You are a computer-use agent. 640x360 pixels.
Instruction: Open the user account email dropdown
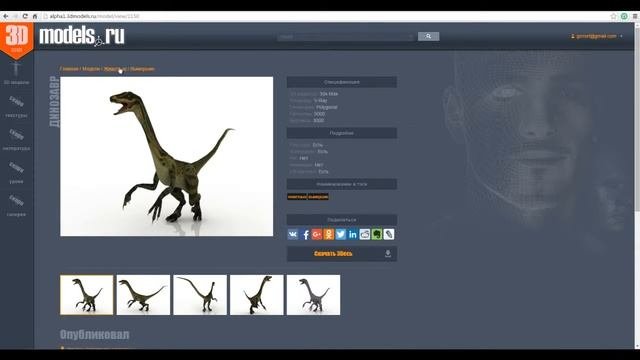tap(597, 36)
